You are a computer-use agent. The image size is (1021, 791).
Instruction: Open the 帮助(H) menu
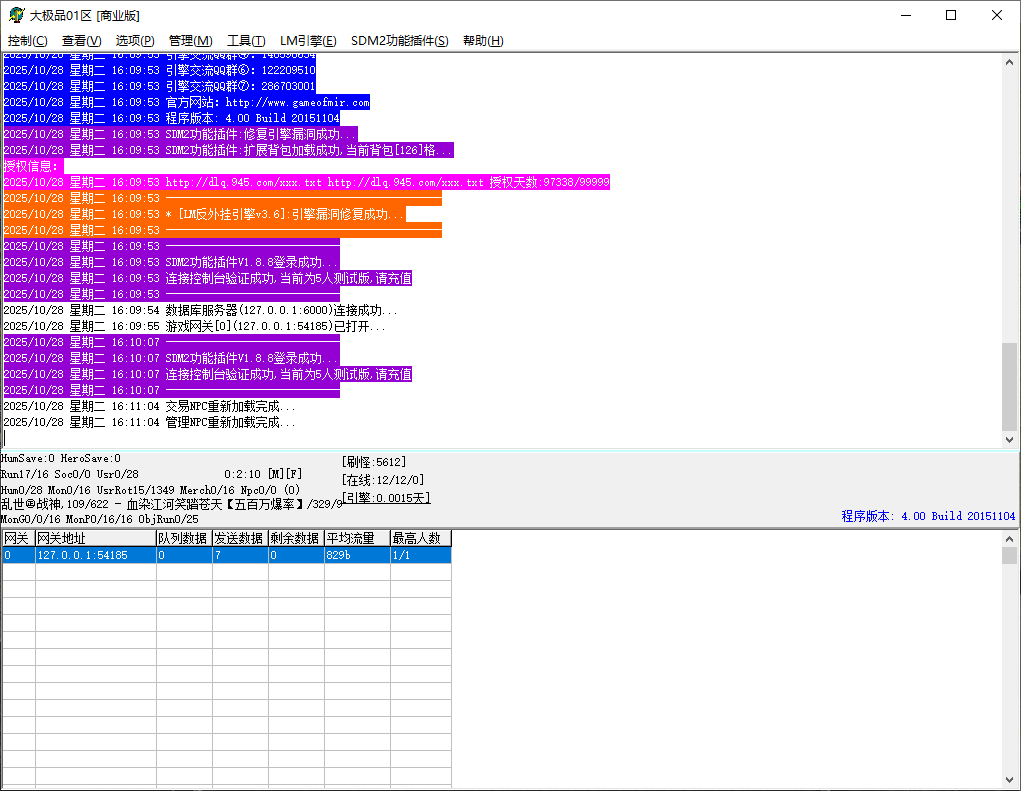[483, 41]
